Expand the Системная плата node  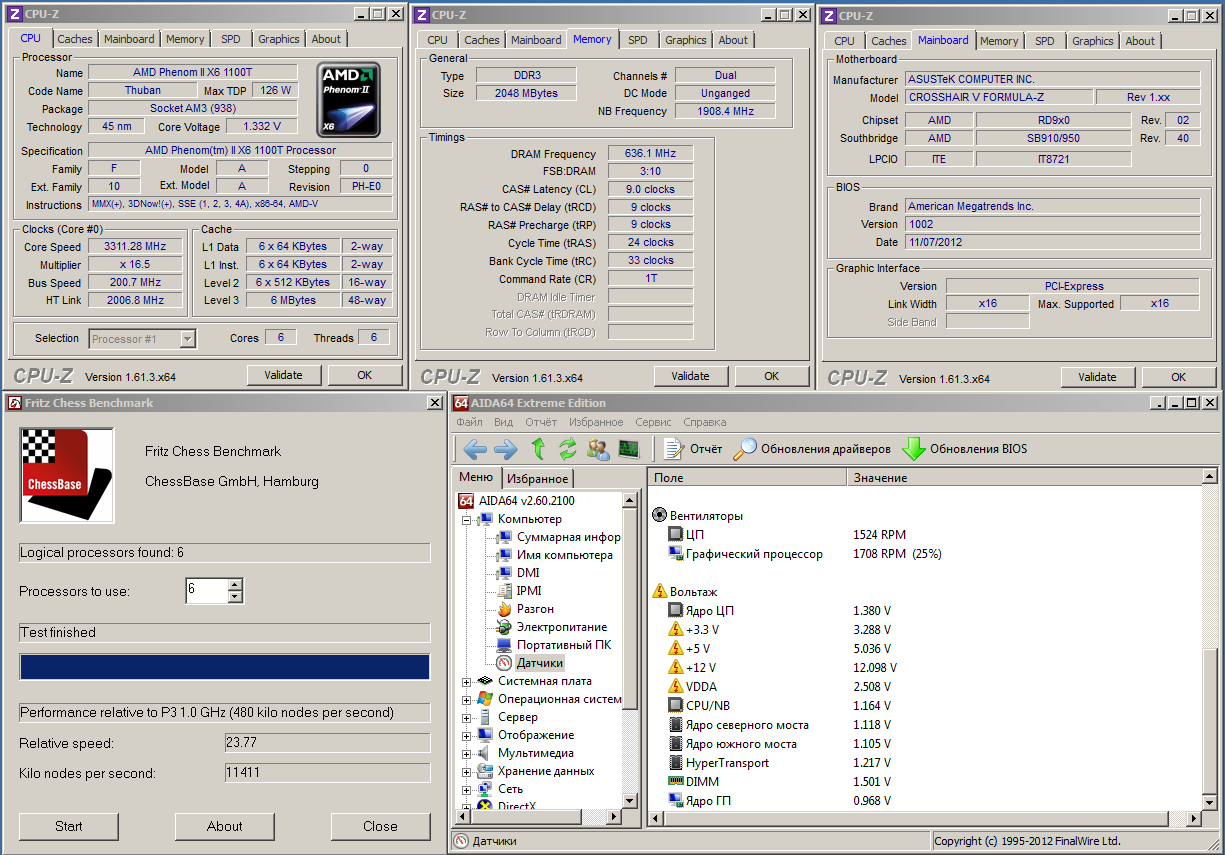467,682
